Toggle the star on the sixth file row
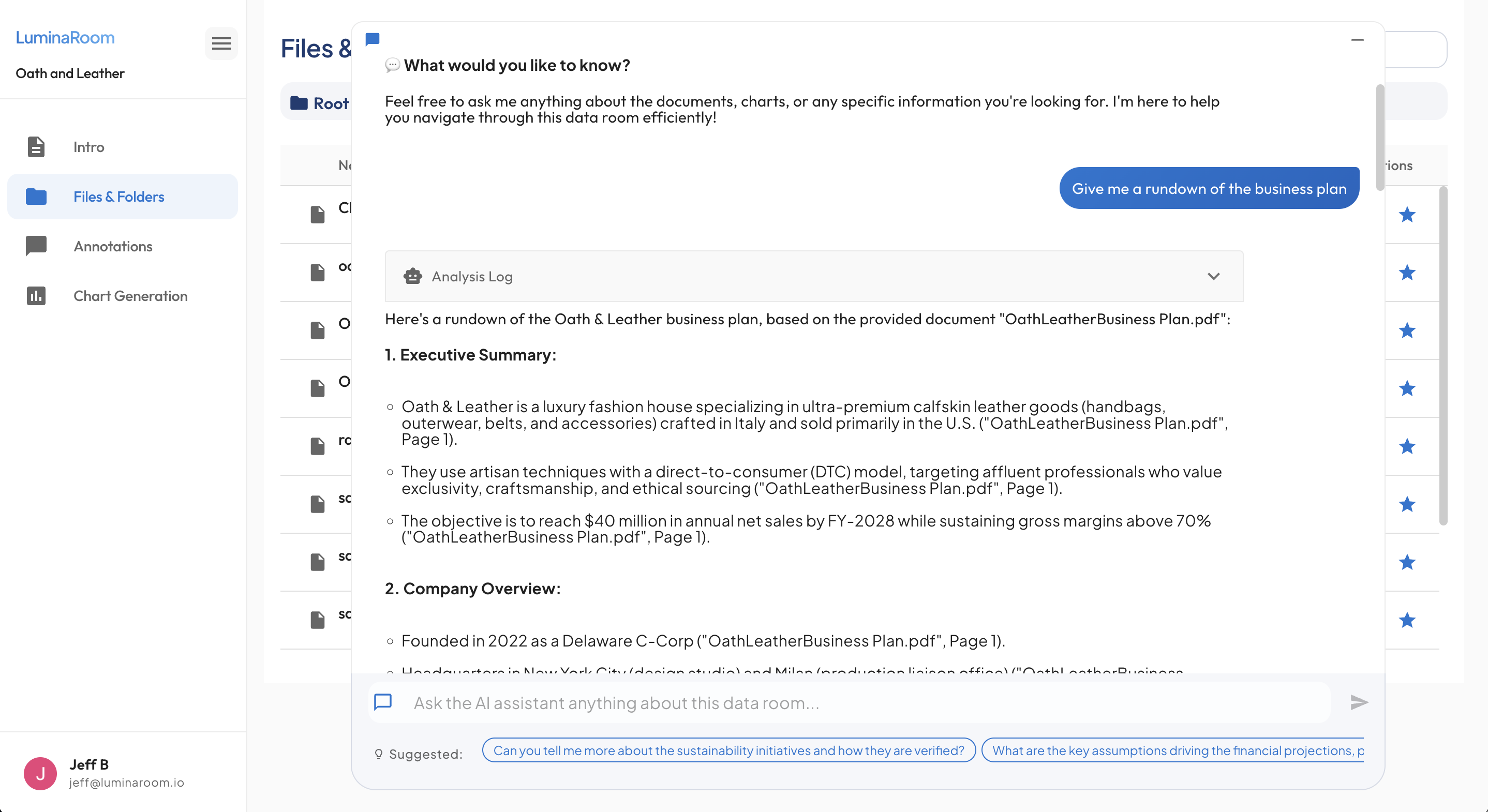 click(x=1407, y=504)
